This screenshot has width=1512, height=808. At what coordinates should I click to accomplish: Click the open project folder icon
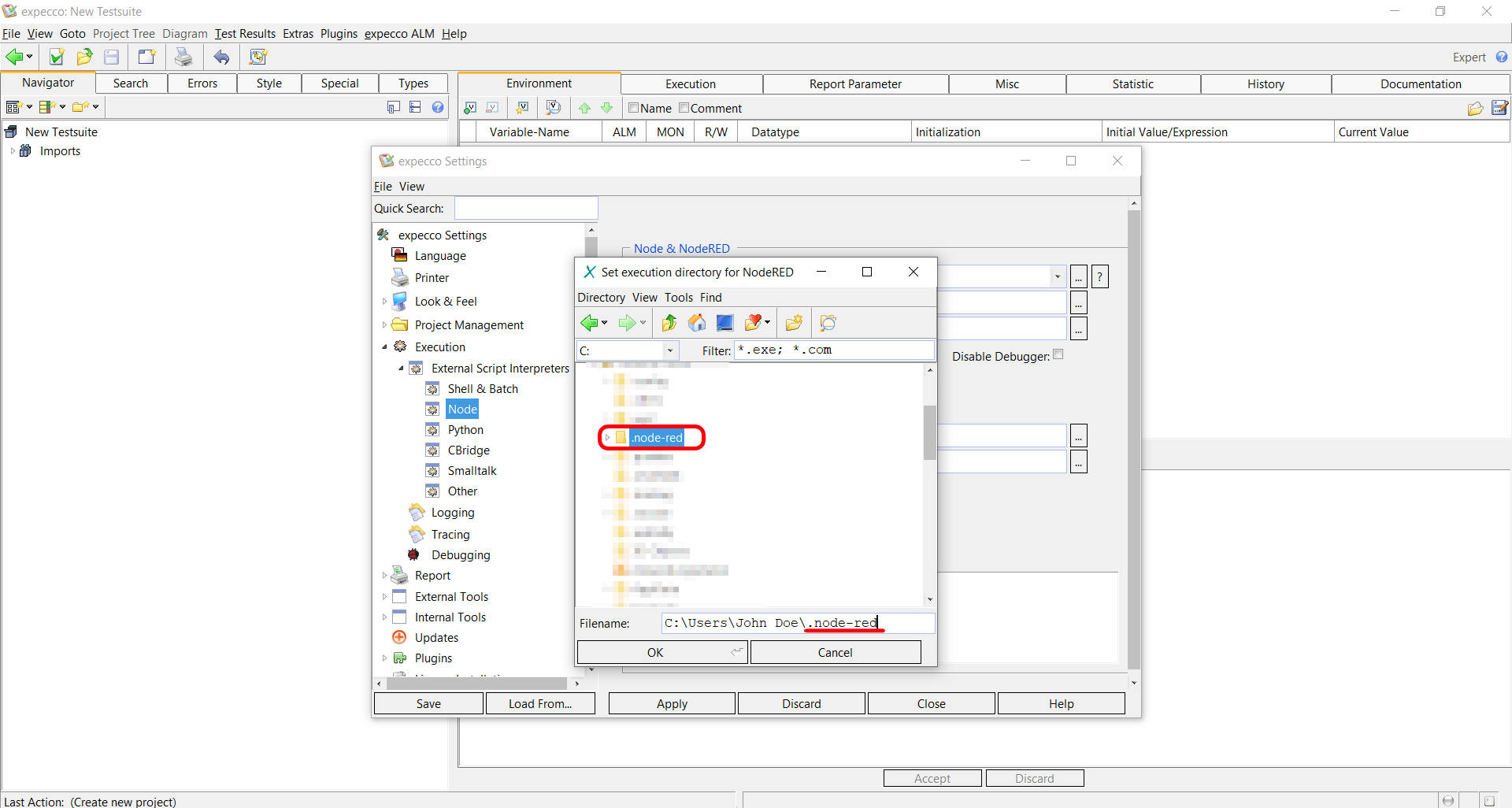pos(84,57)
